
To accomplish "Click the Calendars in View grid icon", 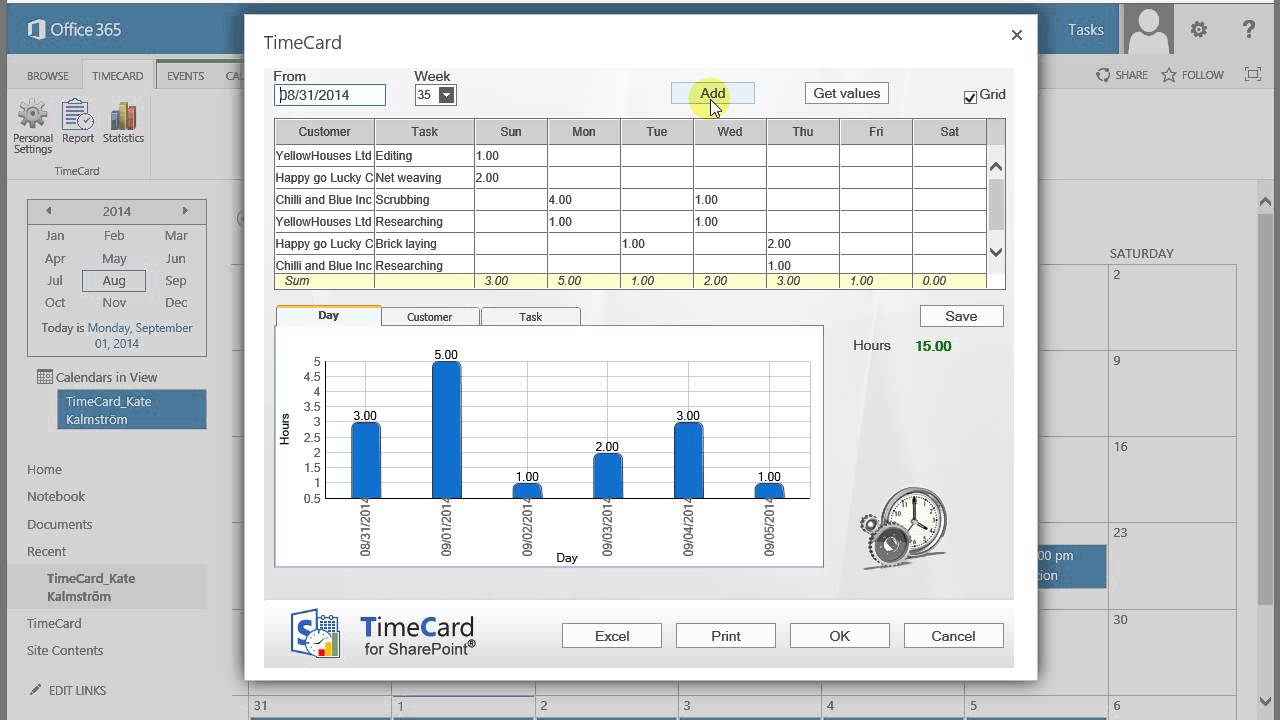I will [x=44, y=377].
